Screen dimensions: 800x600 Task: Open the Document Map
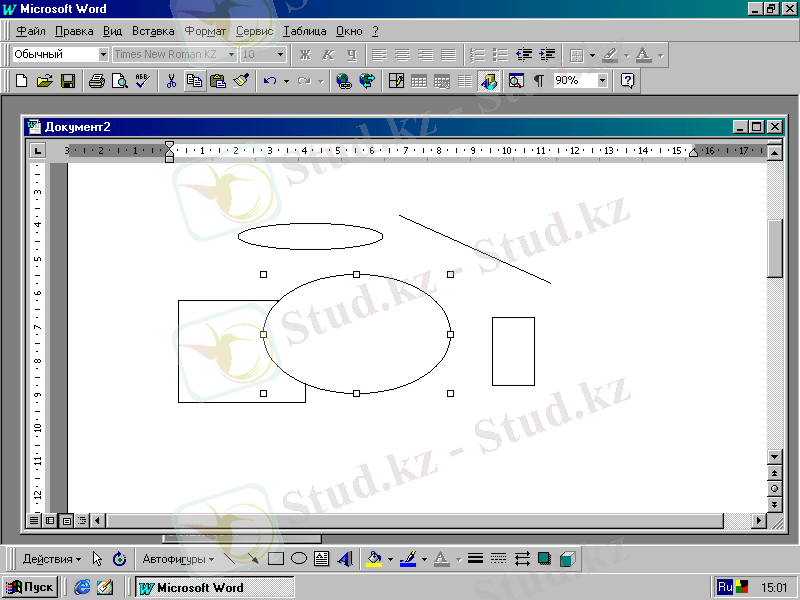coord(516,81)
